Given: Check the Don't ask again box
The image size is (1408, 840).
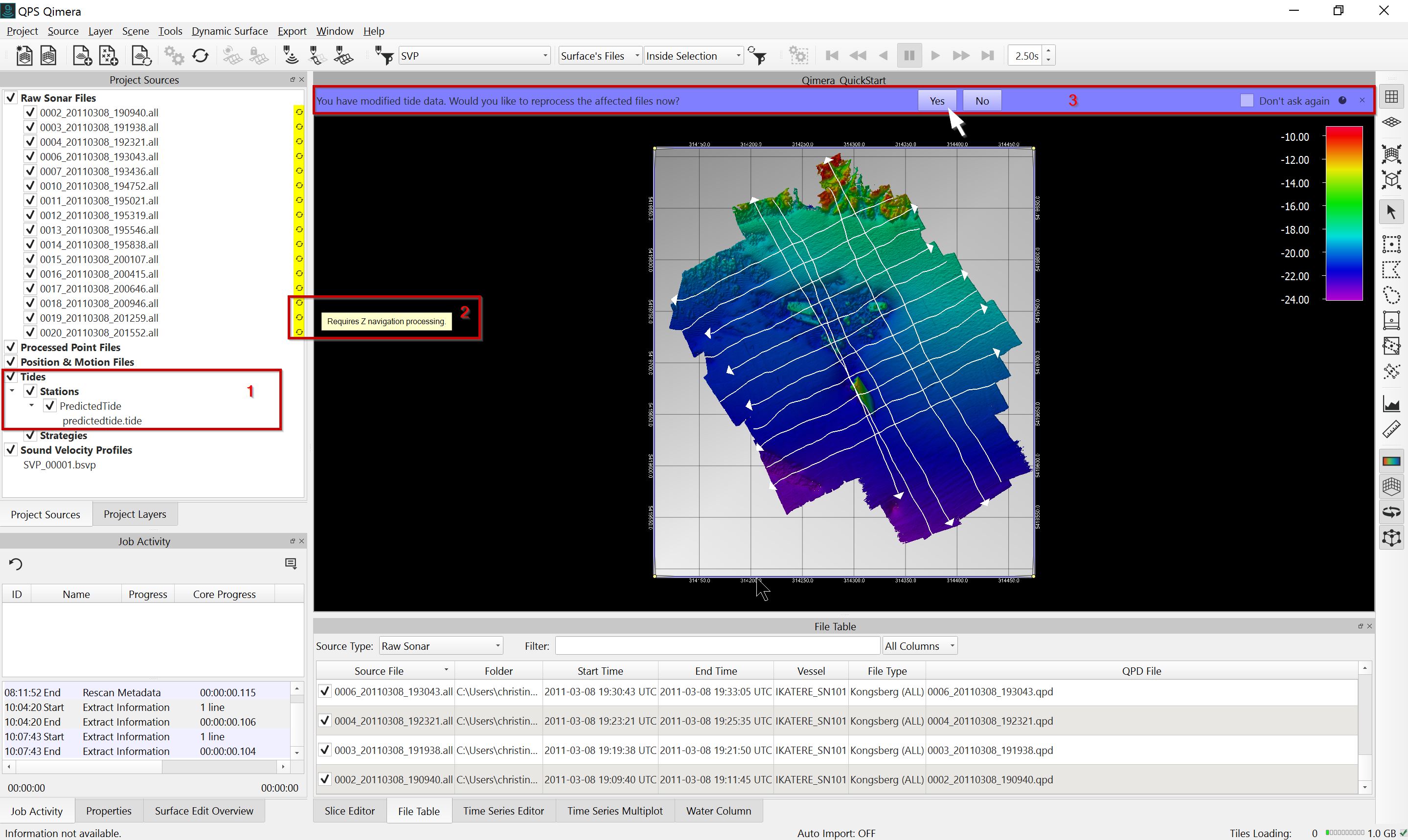Looking at the screenshot, I should click(1246, 101).
